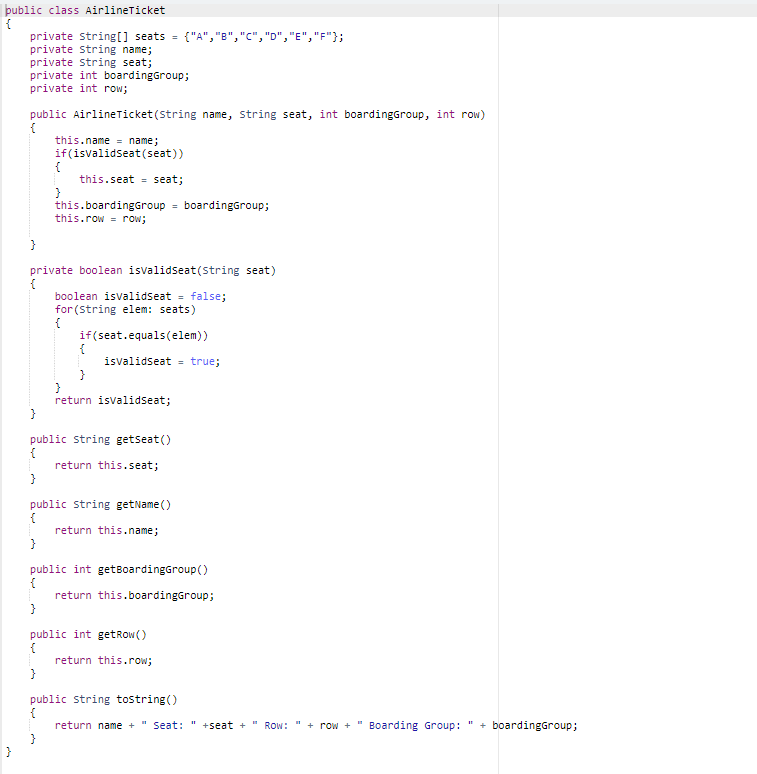Click the 'private String name;' field line
This screenshot has height=774, width=757.
[91, 49]
